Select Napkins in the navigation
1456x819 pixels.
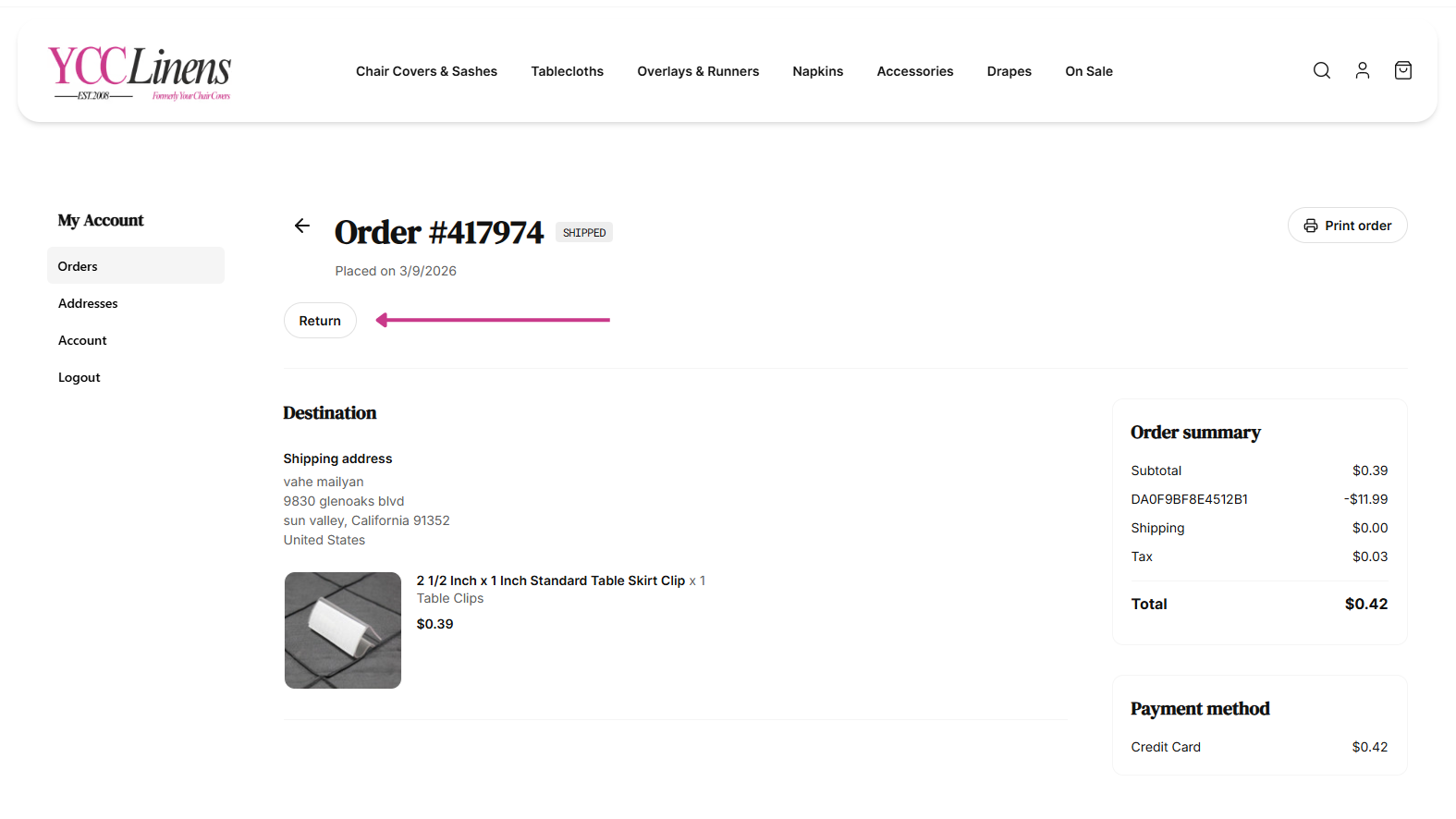818,71
